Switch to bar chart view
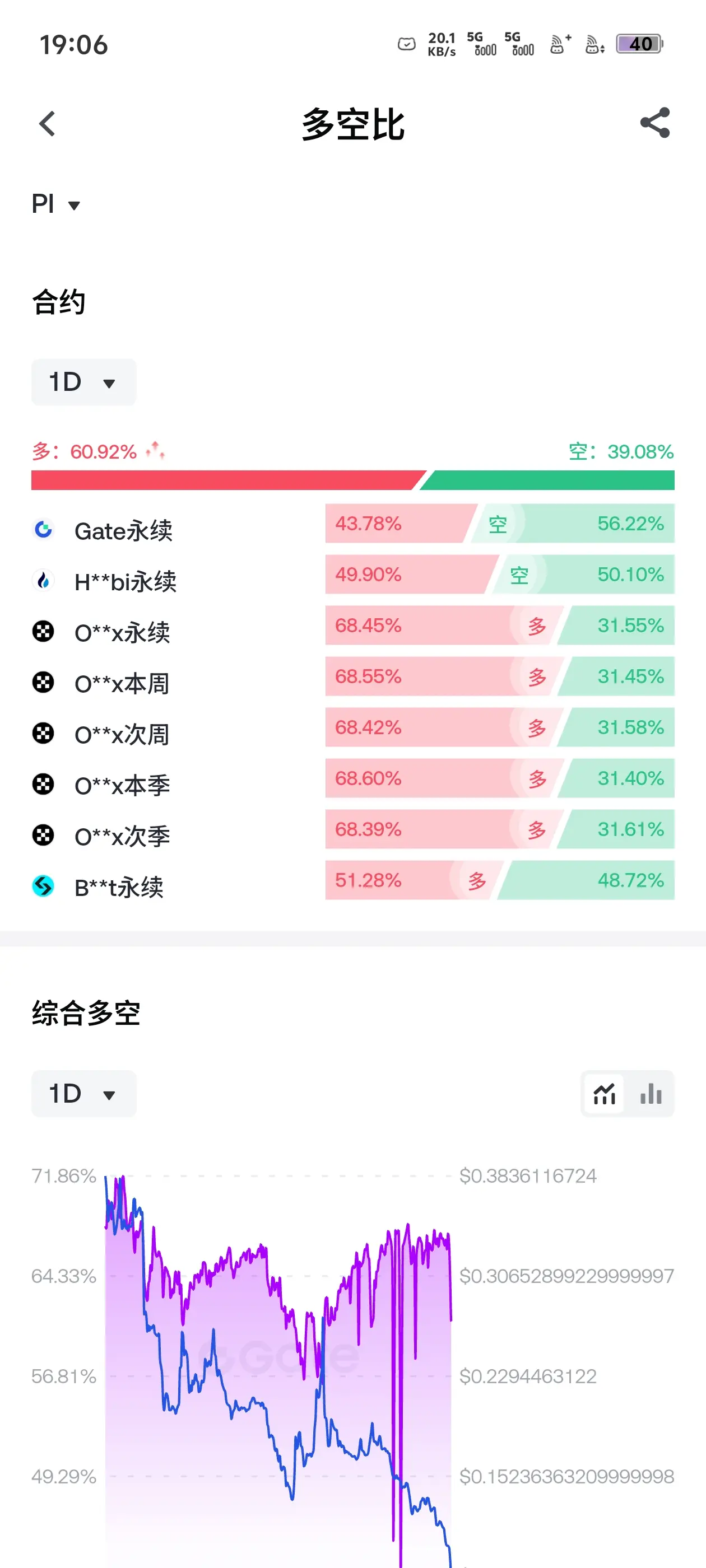 (651, 1094)
